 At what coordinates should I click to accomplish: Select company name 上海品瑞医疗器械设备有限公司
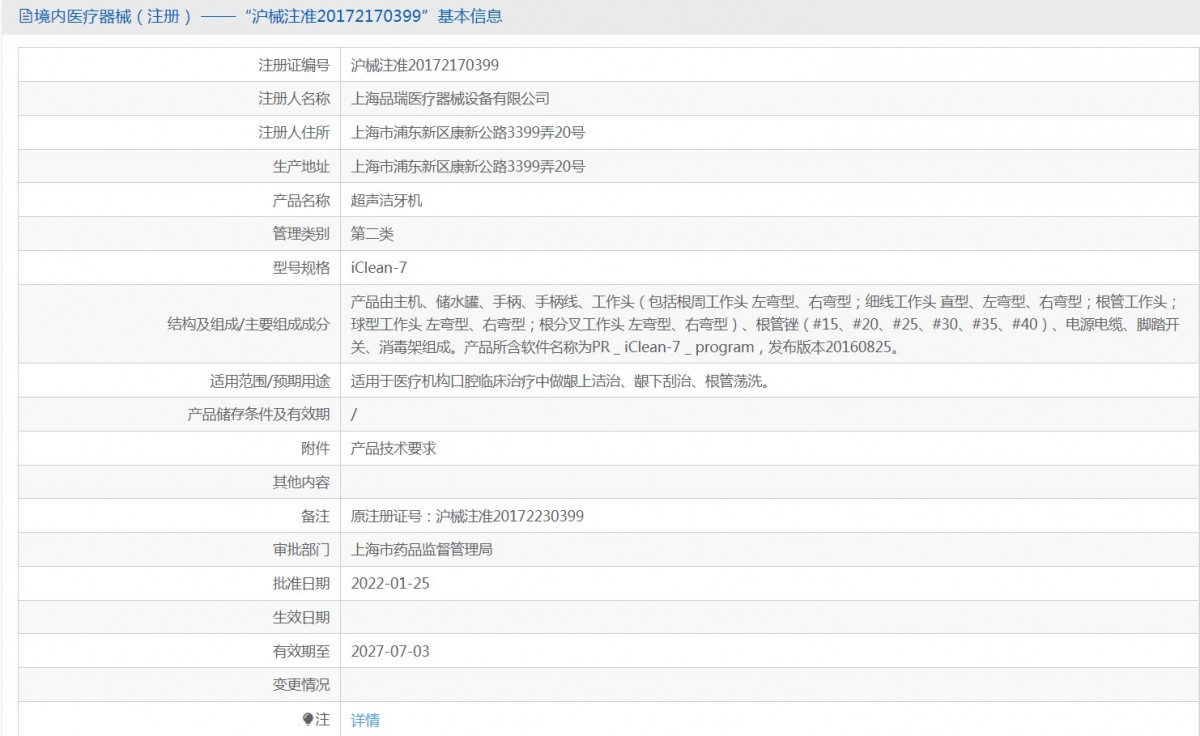pos(450,99)
